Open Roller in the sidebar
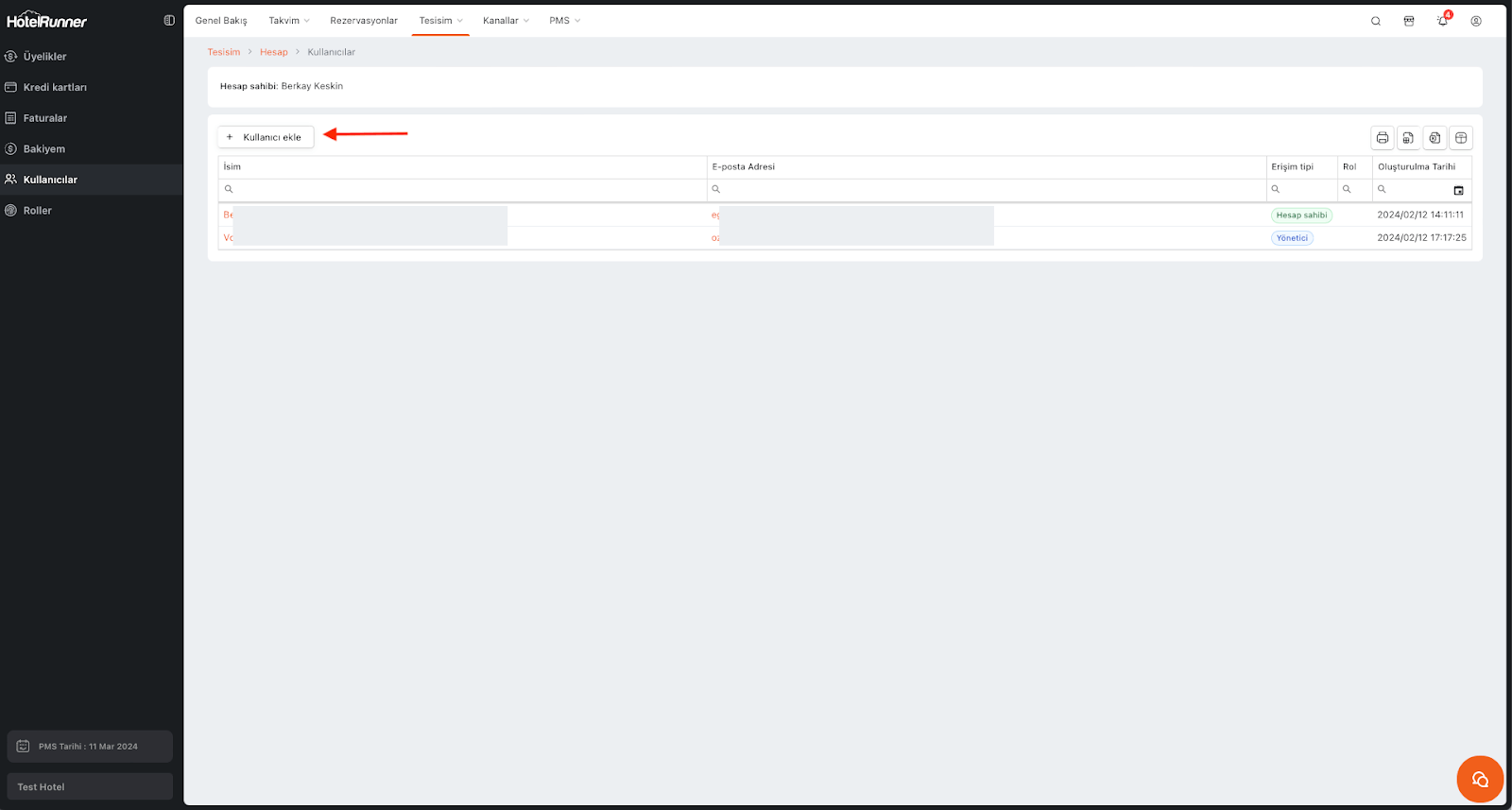The height and width of the screenshot is (810, 1512). (38, 211)
